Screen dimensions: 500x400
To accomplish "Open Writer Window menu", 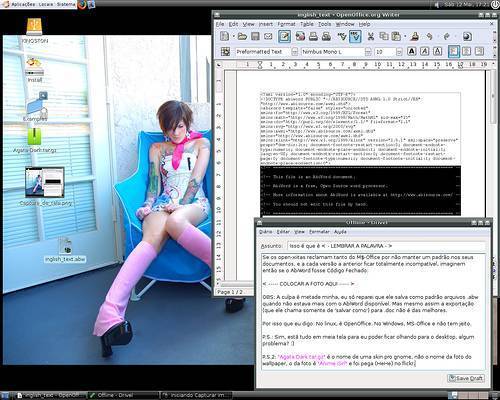I will tap(345, 24).
